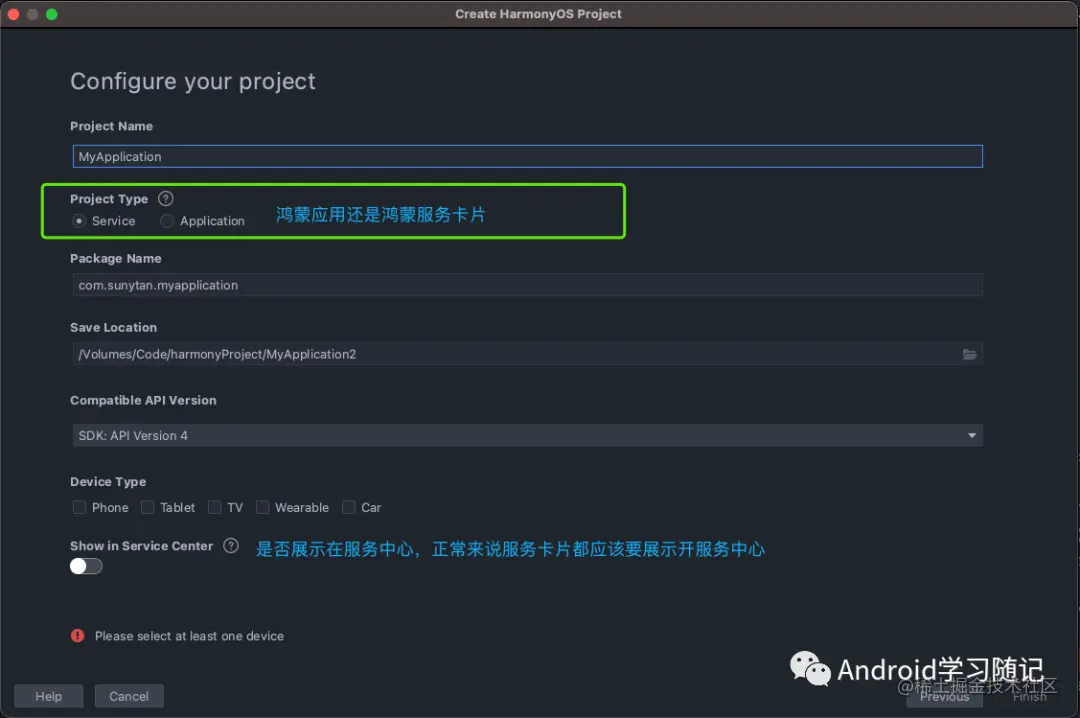Toggle the Show in Service Center switch
Viewport: 1080px width, 718px height.
[x=86, y=566]
